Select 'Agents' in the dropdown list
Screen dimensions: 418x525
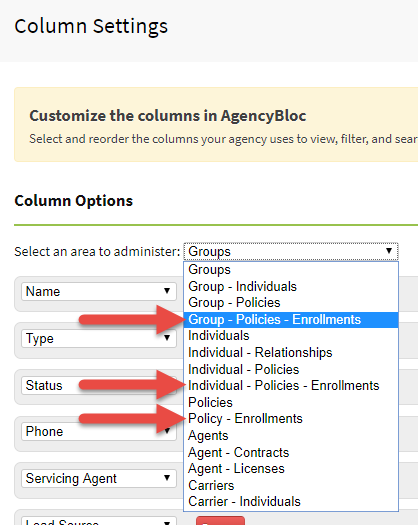coord(291,436)
